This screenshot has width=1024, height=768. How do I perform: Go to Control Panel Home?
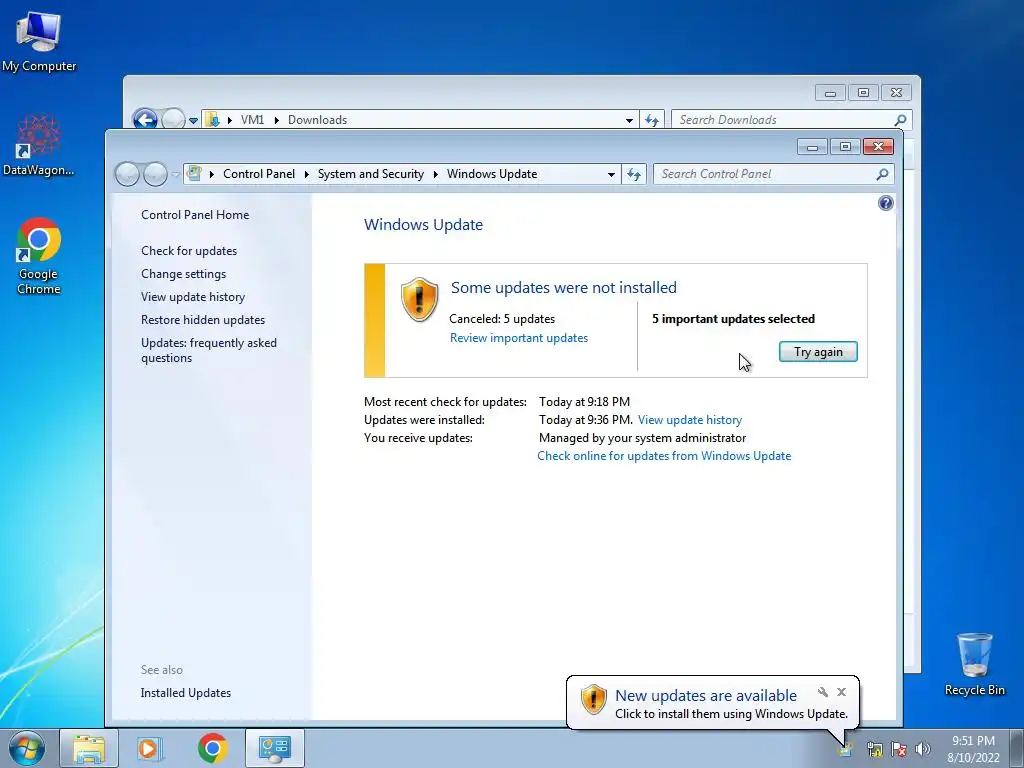[195, 215]
